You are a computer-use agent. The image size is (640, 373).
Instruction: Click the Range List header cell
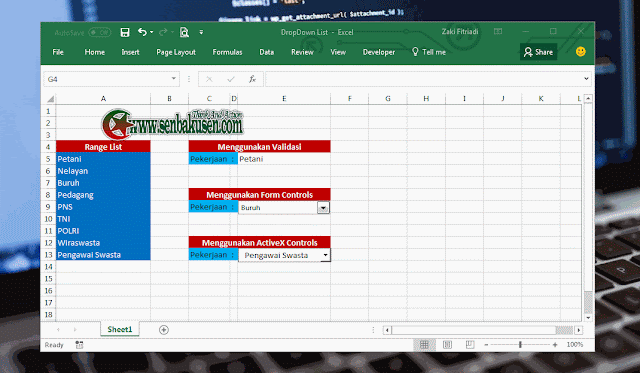pyautogui.click(x=103, y=147)
